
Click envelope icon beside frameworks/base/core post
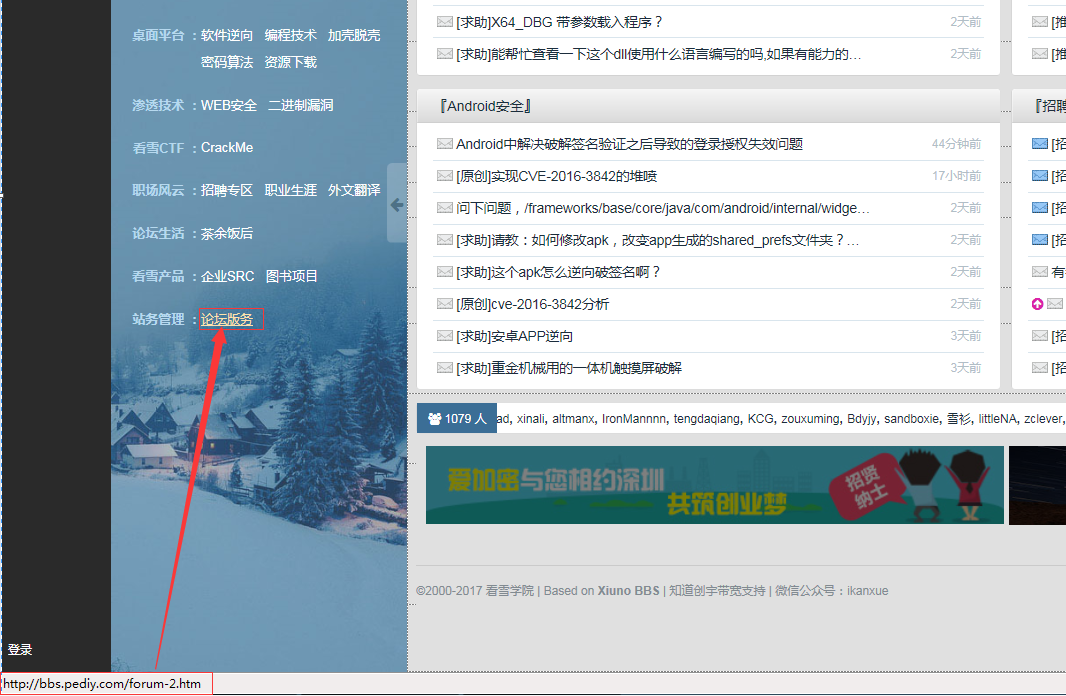[x=445, y=208]
